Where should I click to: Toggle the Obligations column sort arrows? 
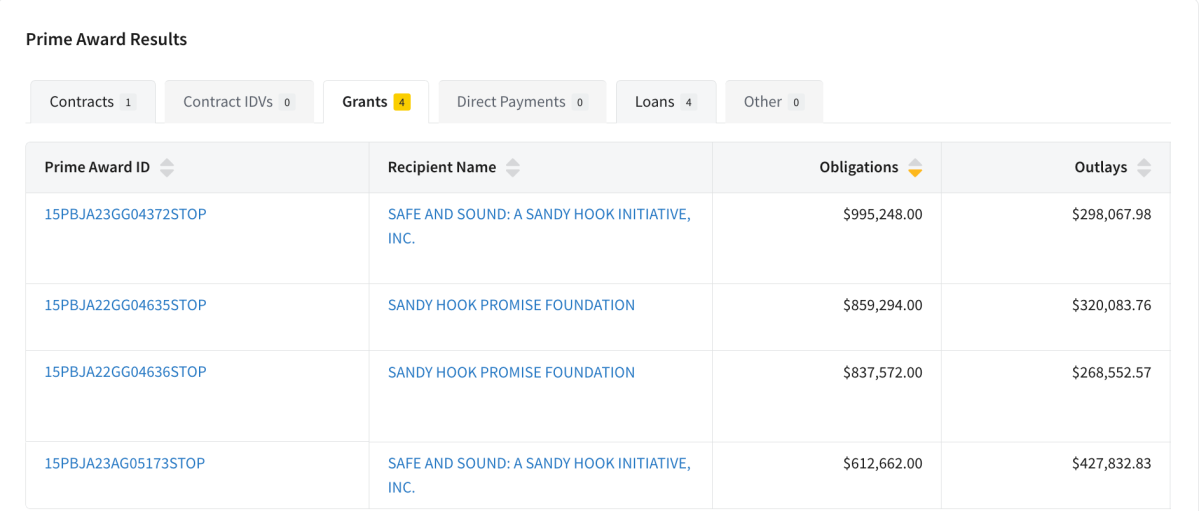(x=914, y=168)
